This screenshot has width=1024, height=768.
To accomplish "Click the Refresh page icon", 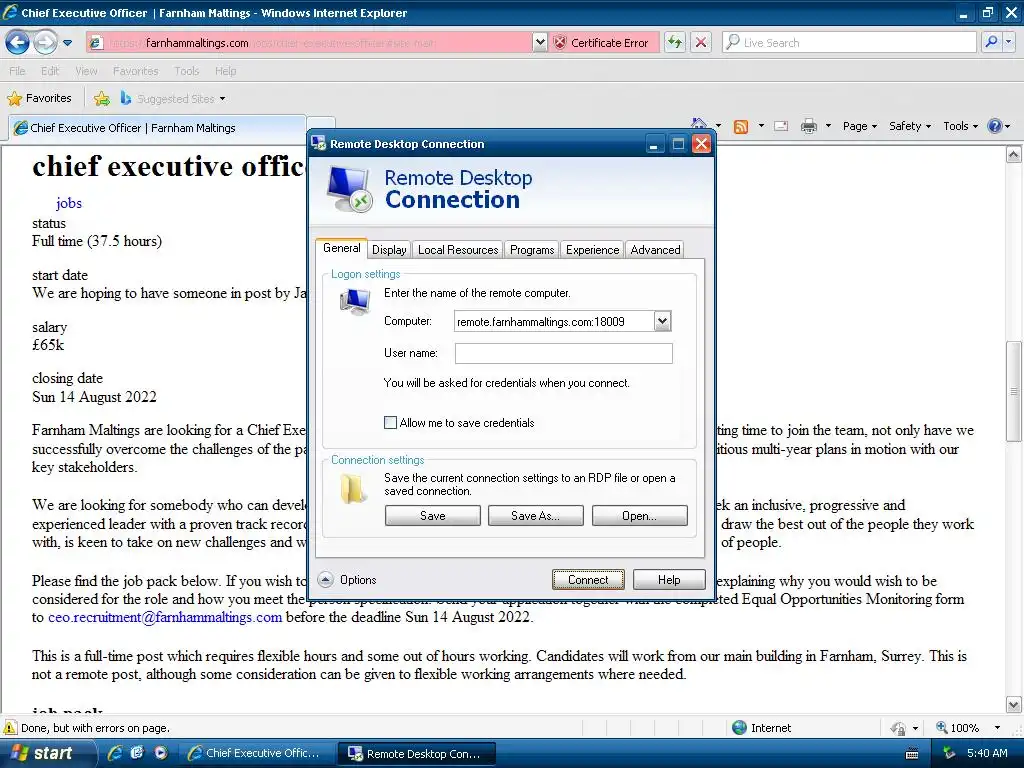I will pyautogui.click(x=675, y=43).
